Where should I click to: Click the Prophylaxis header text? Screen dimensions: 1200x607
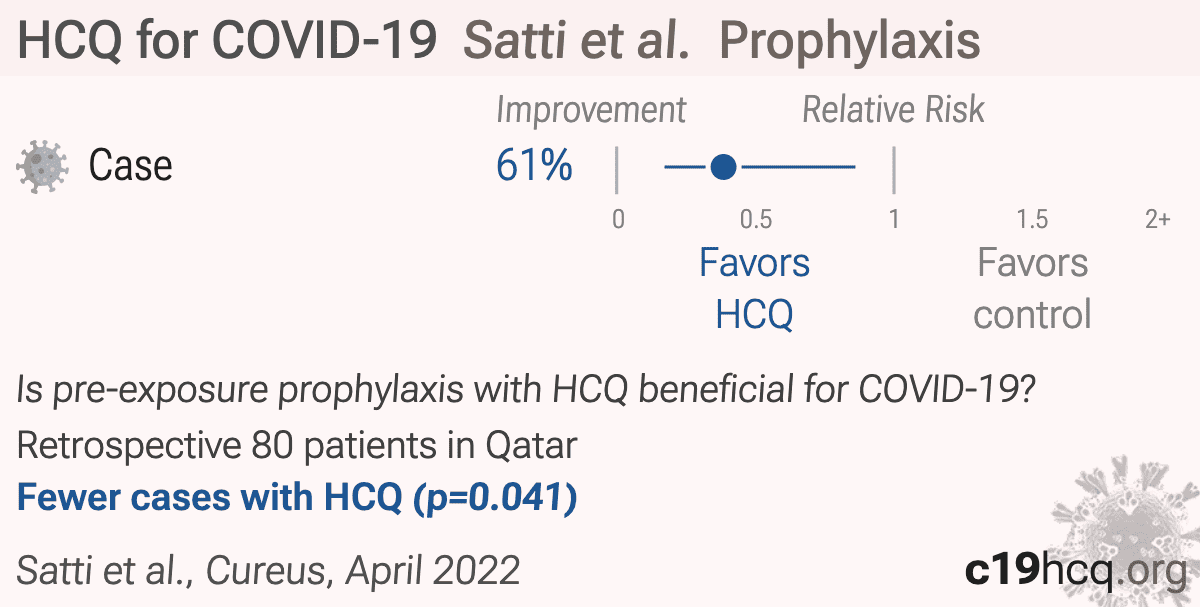click(850, 41)
